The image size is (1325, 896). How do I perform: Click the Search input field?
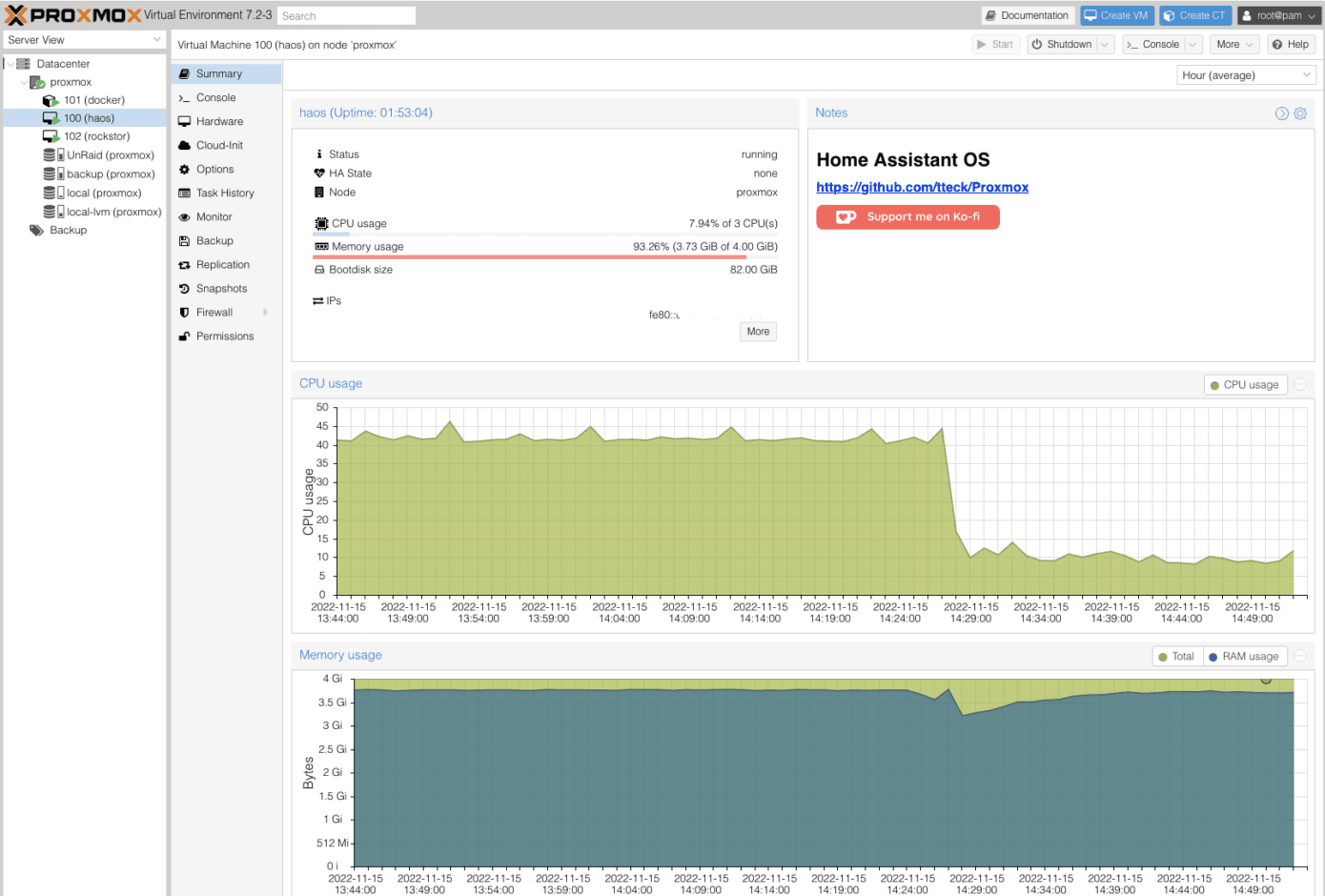(x=347, y=16)
